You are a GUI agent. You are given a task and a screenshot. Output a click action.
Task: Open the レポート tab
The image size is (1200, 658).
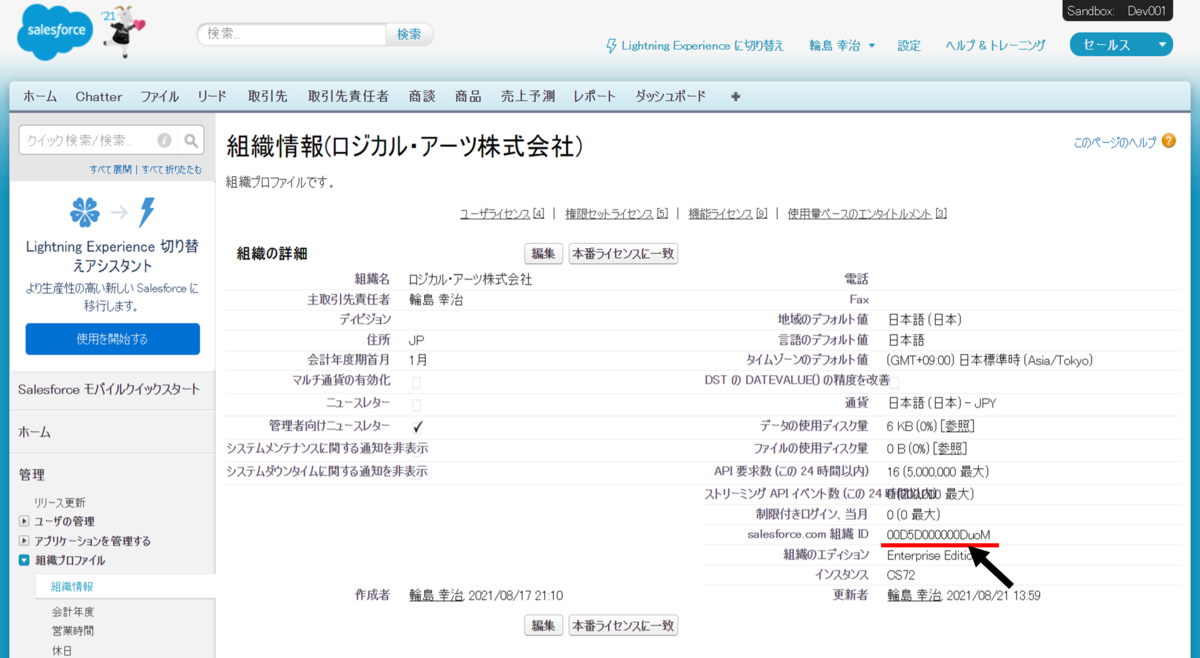[x=595, y=97]
